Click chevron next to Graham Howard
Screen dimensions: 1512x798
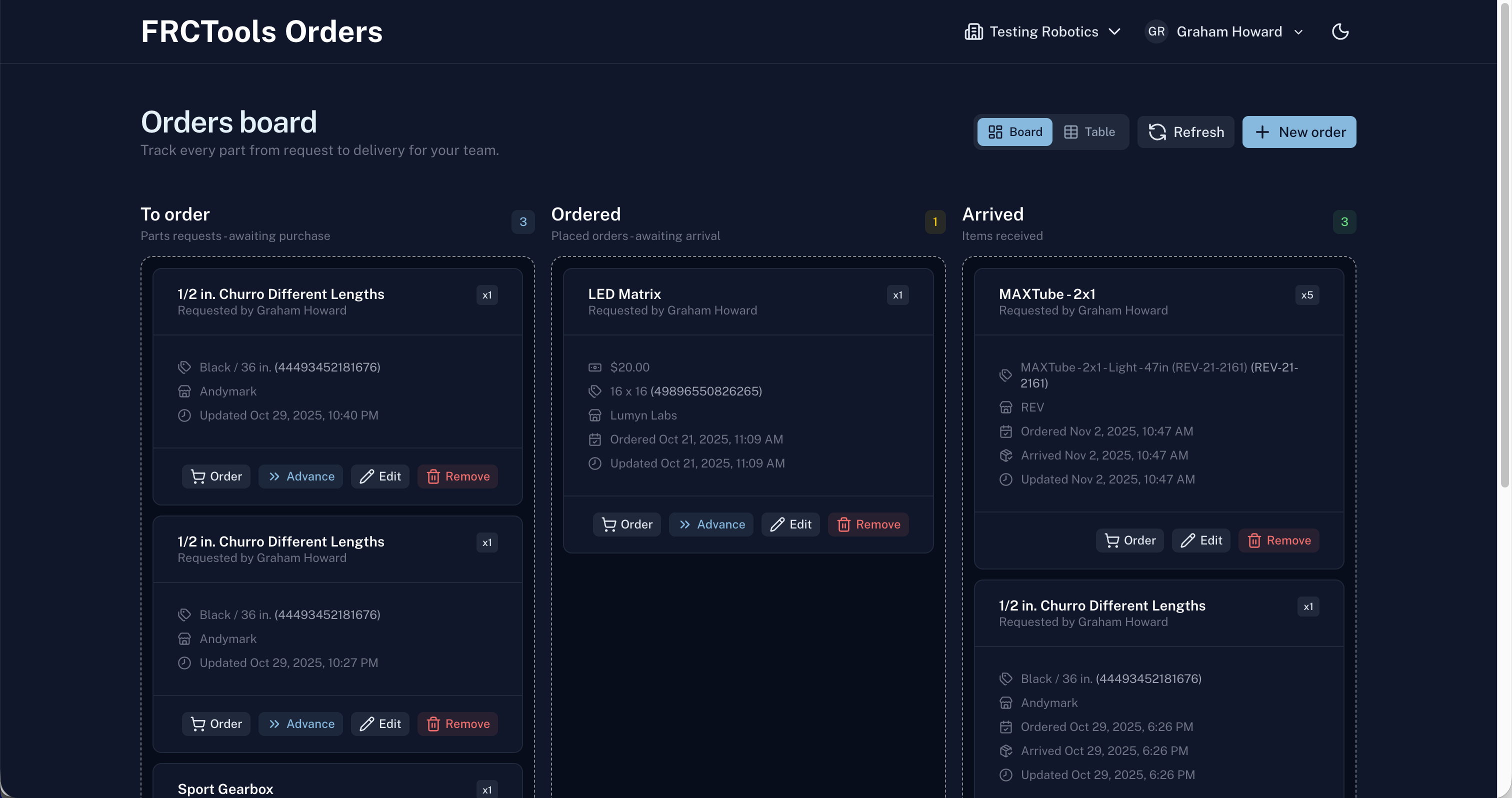[1298, 32]
